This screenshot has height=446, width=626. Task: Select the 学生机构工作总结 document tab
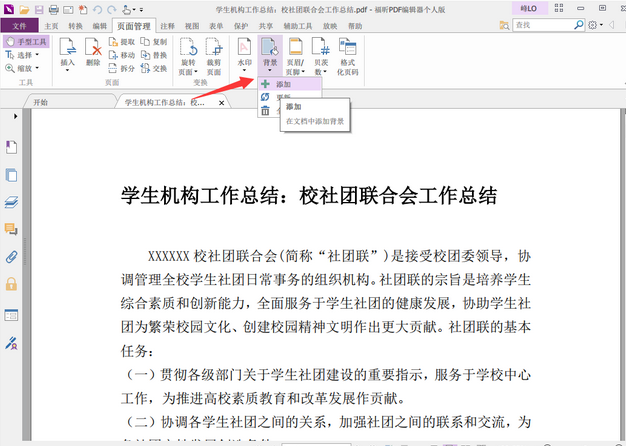(x=165, y=103)
